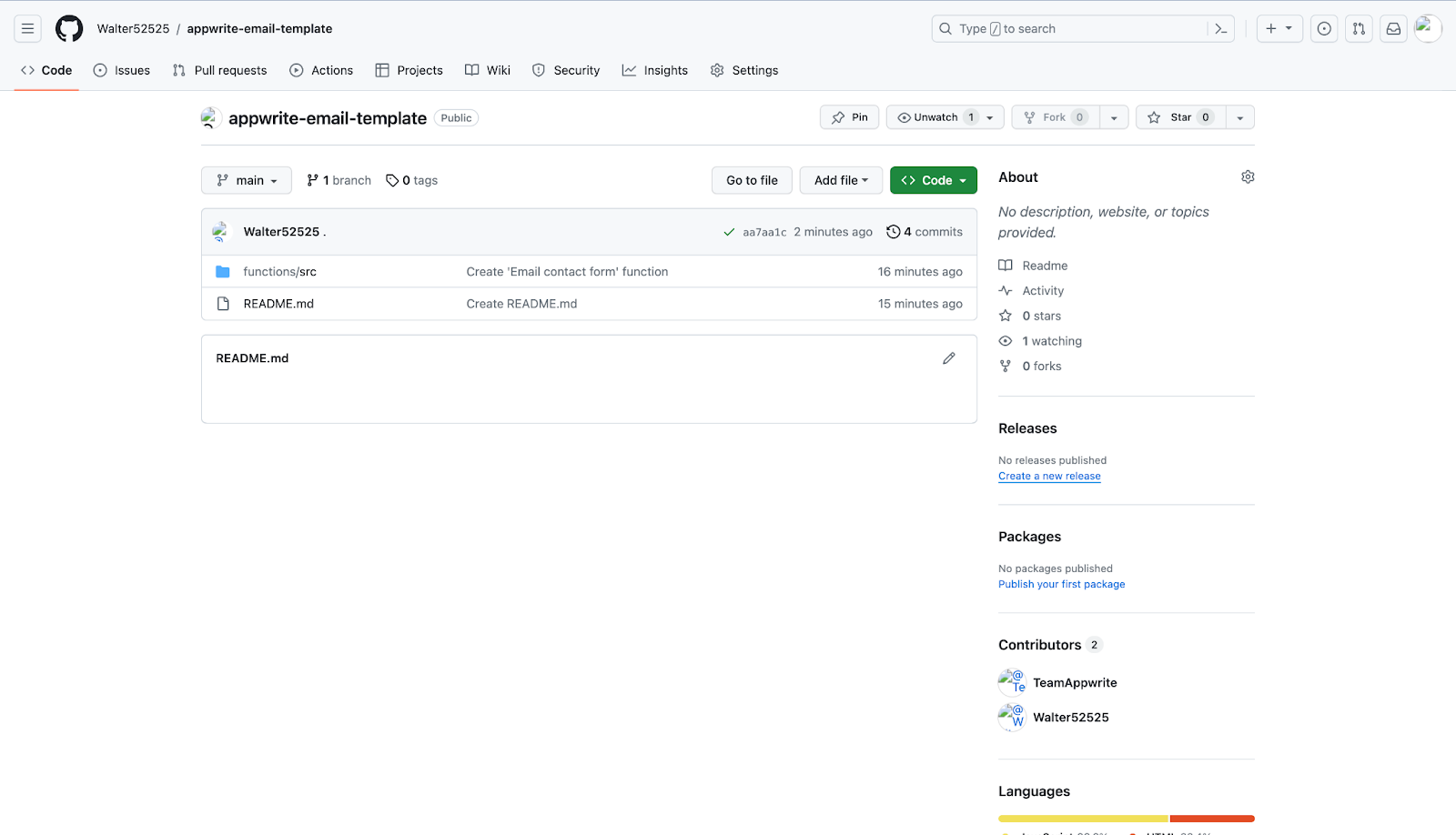Open the create new plus button
This screenshot has width=1456, height=835.
tap(1279, 28)
